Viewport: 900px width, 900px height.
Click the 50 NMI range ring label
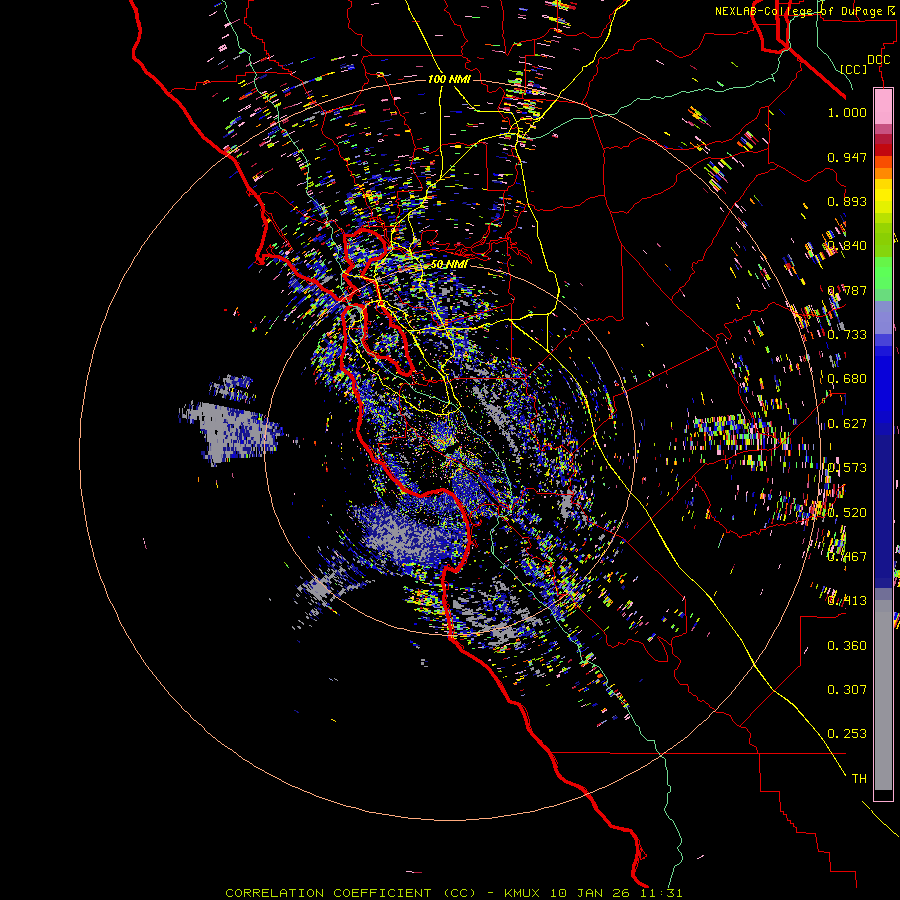coord(449,264)
